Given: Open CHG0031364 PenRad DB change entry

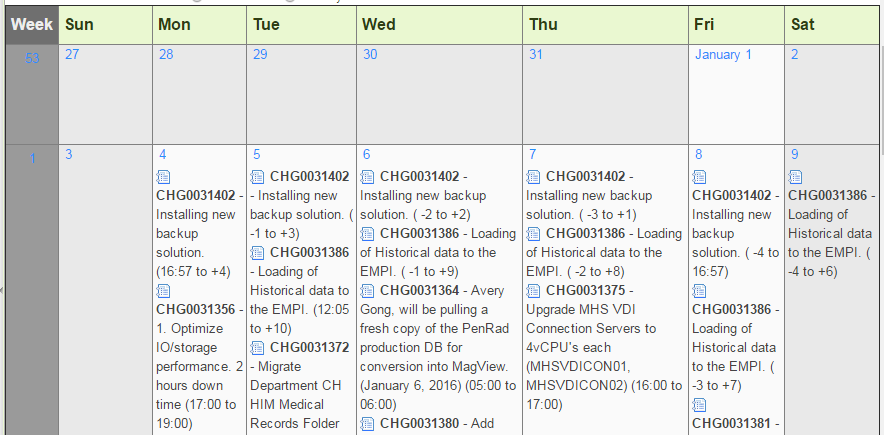Looking at the screenshot, I should pos(419,291).
